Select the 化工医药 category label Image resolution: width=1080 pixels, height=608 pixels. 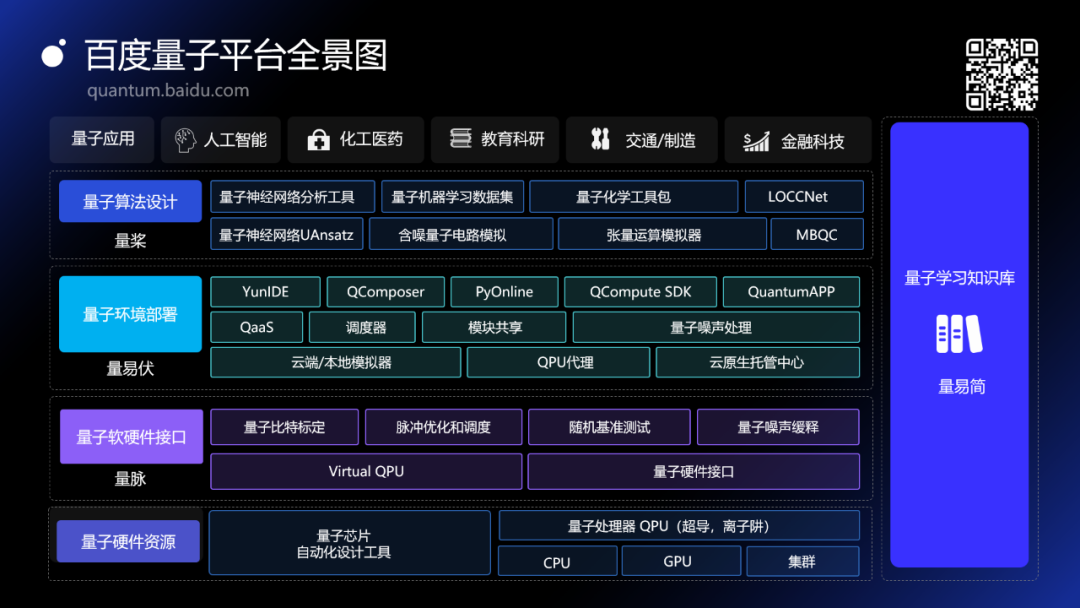tap(371, 139)
